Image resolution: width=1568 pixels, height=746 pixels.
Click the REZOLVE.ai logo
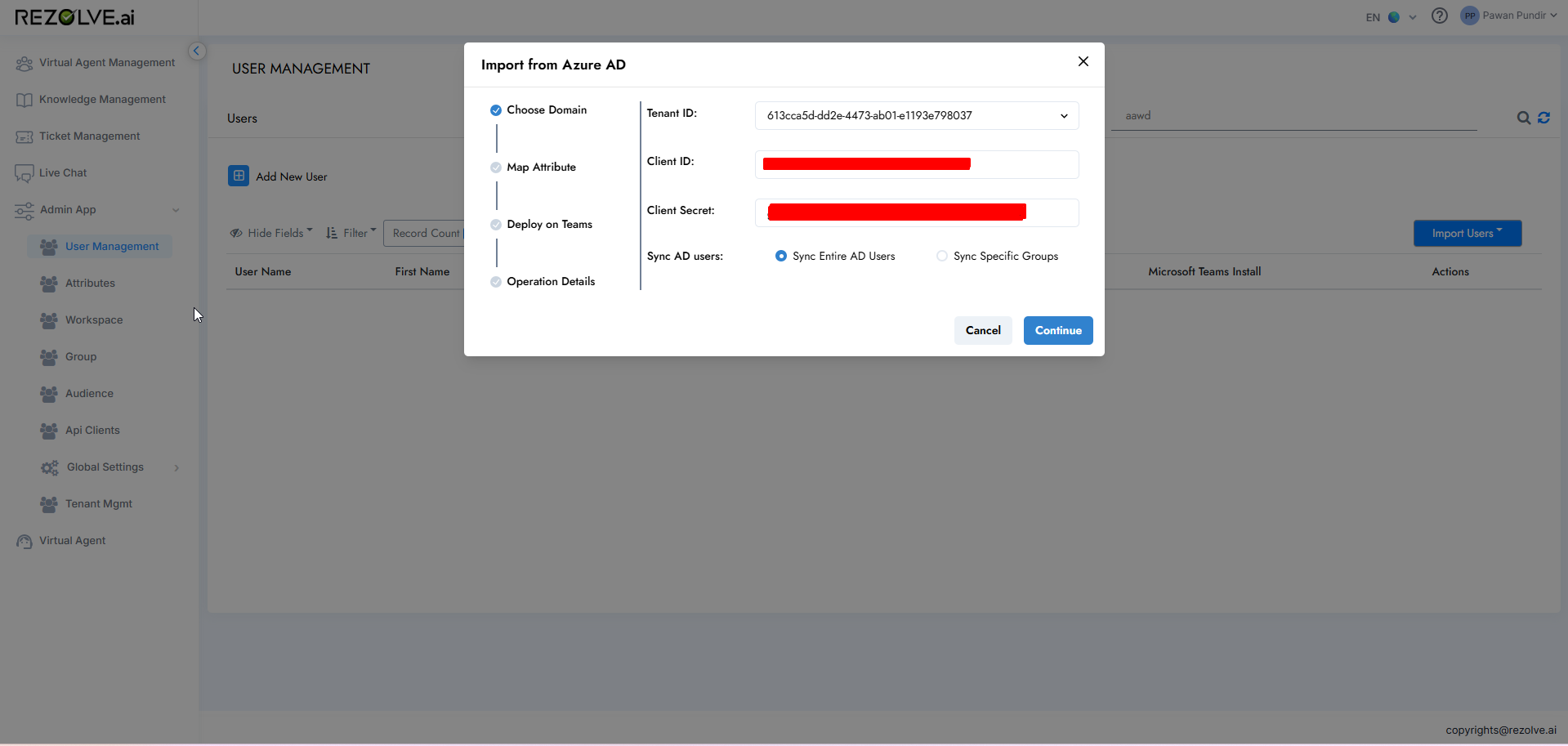coord(74,17)
